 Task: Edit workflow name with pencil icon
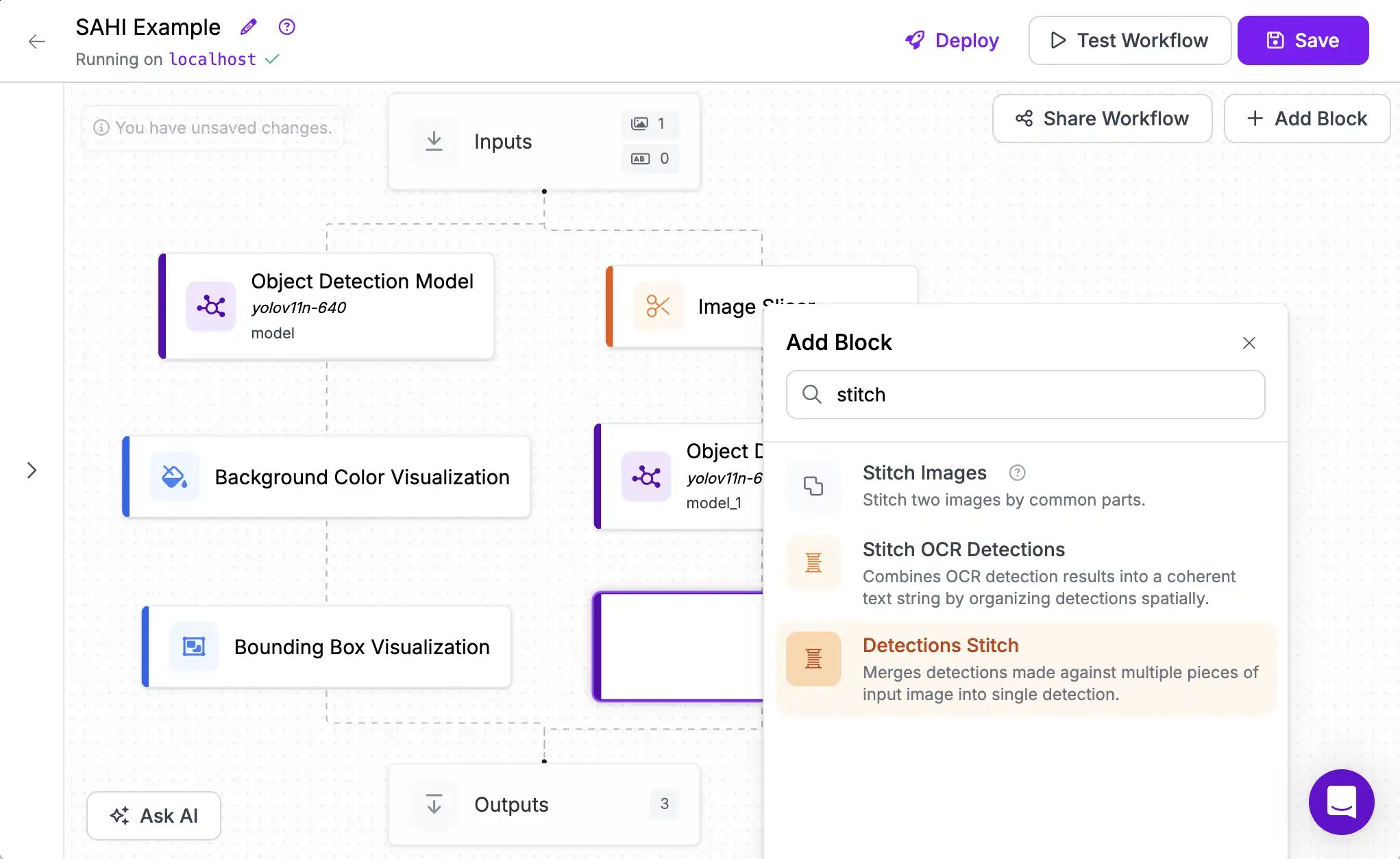pos(248,27)
